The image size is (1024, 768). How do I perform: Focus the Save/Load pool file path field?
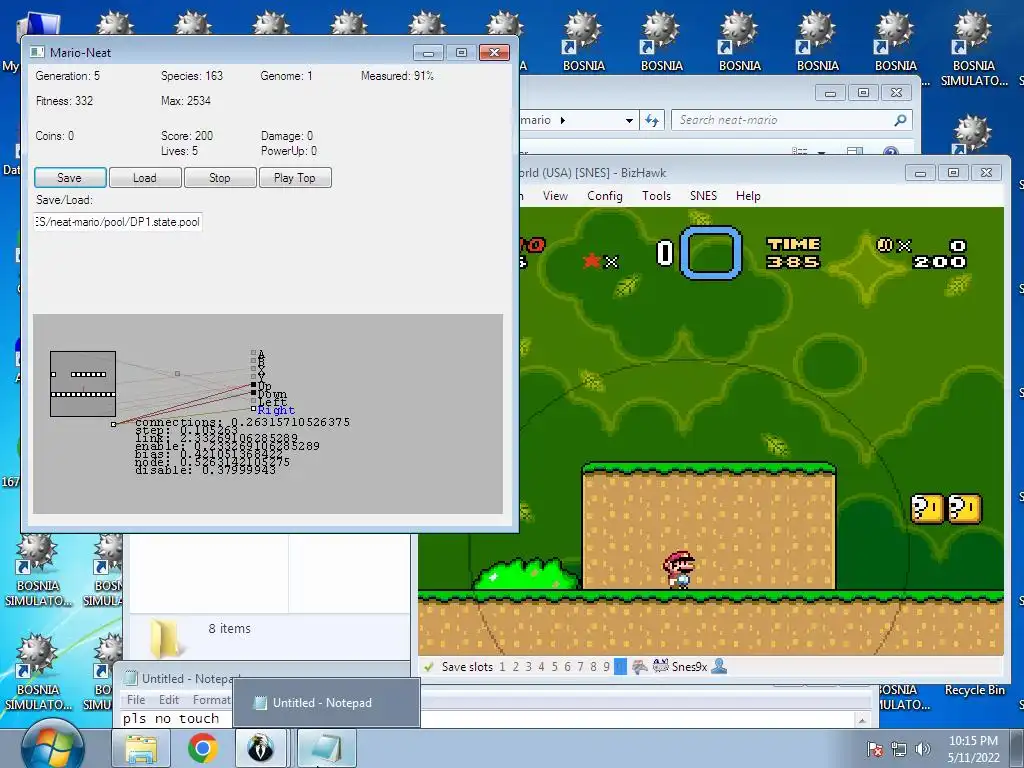118,222
